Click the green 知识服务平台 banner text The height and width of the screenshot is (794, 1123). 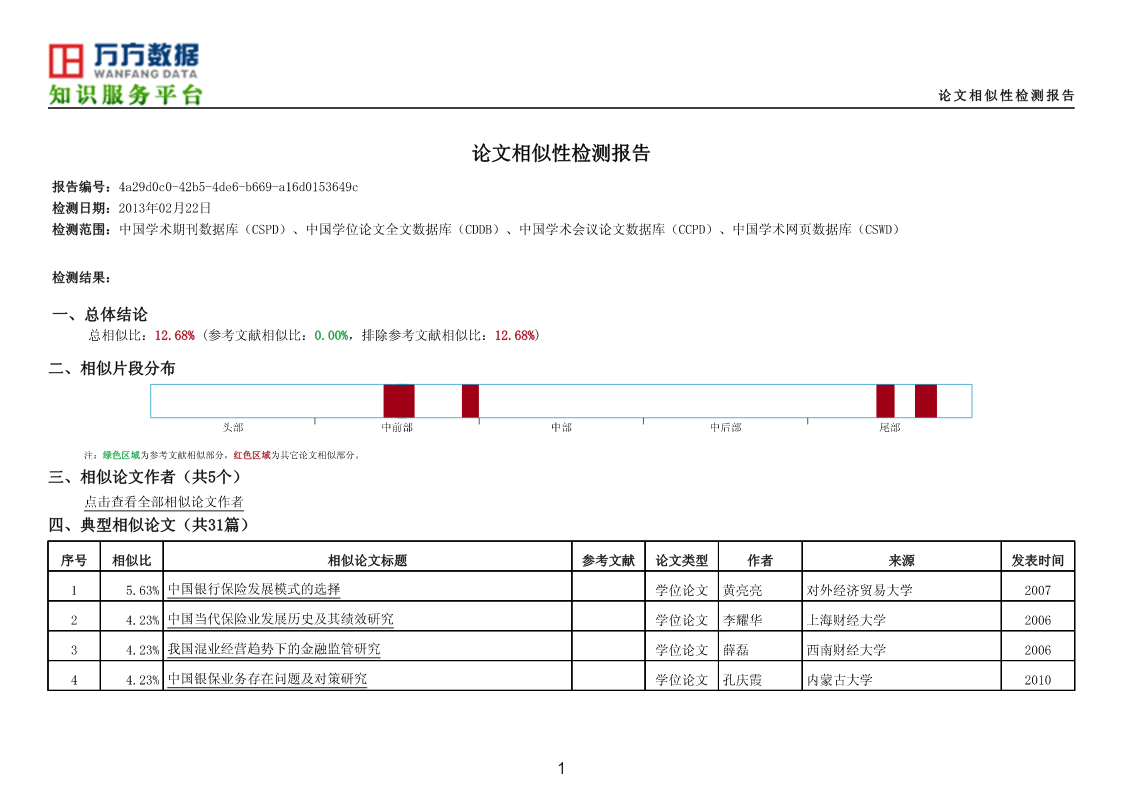coord(126,95)
